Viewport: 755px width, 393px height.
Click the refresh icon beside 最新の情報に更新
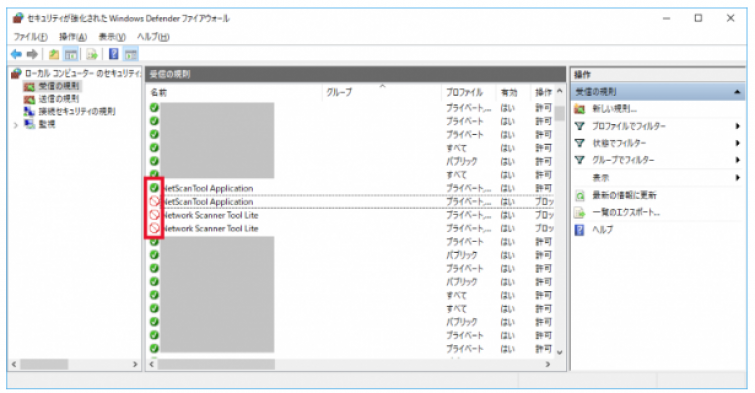coord(580,196)
